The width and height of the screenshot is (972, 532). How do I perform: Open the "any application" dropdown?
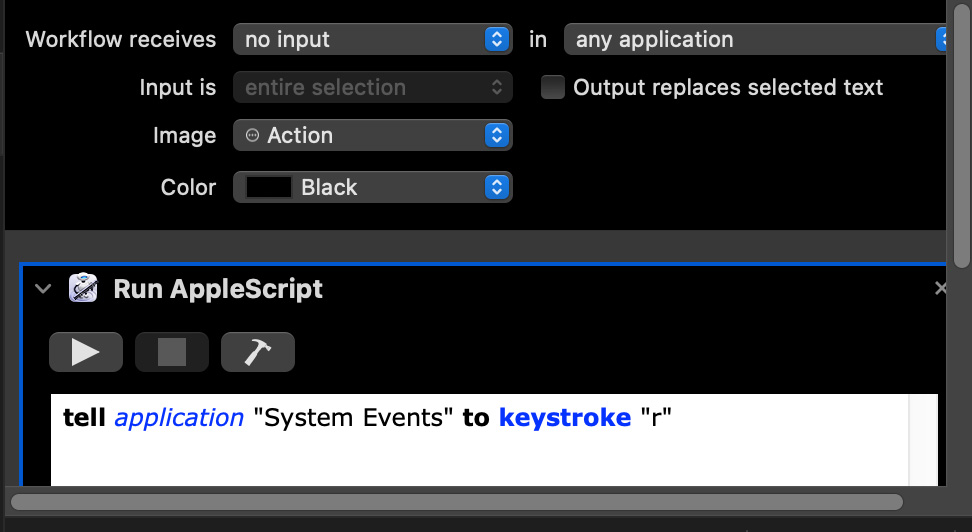[x=755, y=40]
